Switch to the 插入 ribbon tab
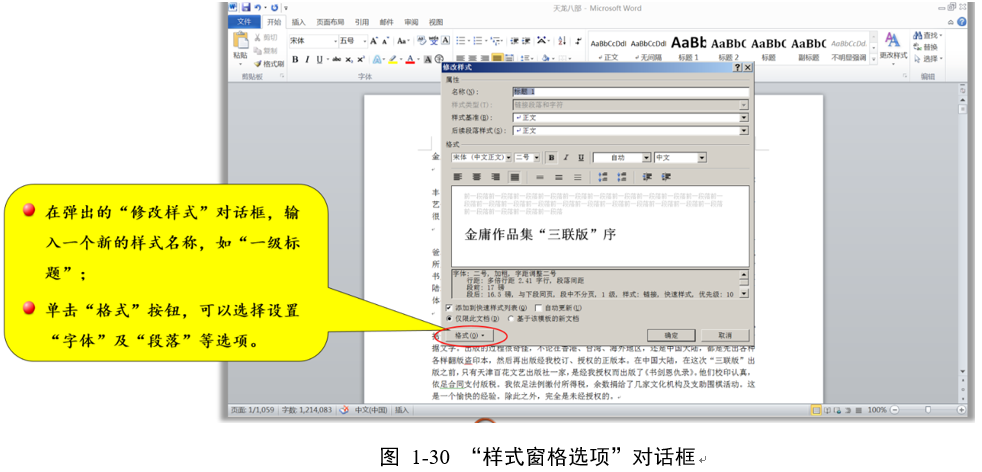Image resolution: width=982 pixels, height=472 pixels. [x=299, y=23]
